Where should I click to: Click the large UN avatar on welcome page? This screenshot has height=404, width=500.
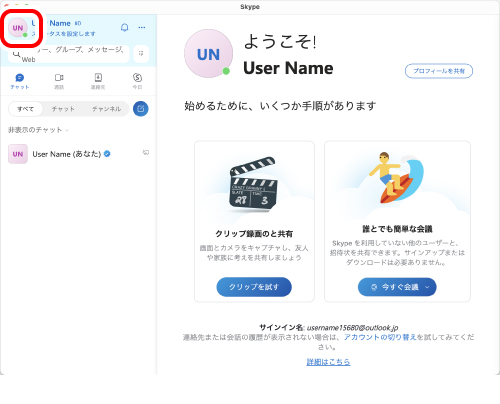point(208,53)
